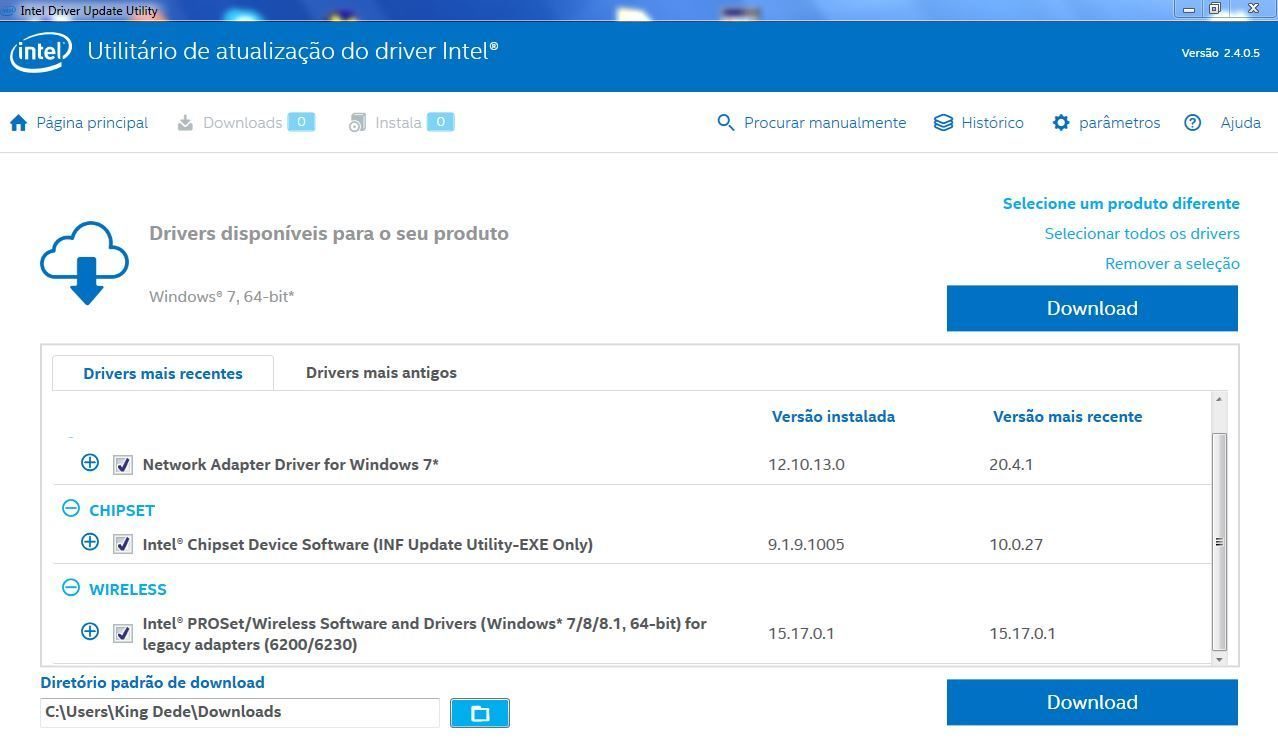Expand Intel Chipset Device Software row

[x=90, y=543]
